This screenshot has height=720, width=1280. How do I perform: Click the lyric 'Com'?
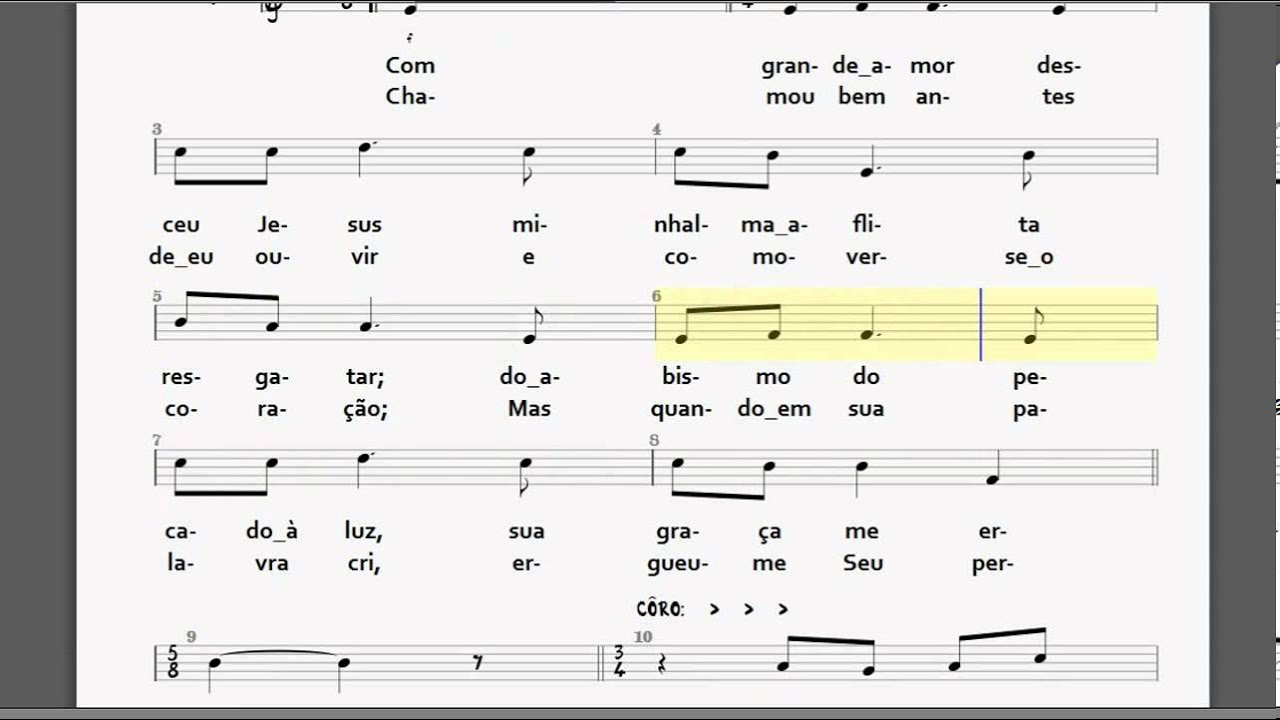click(410, 66)
